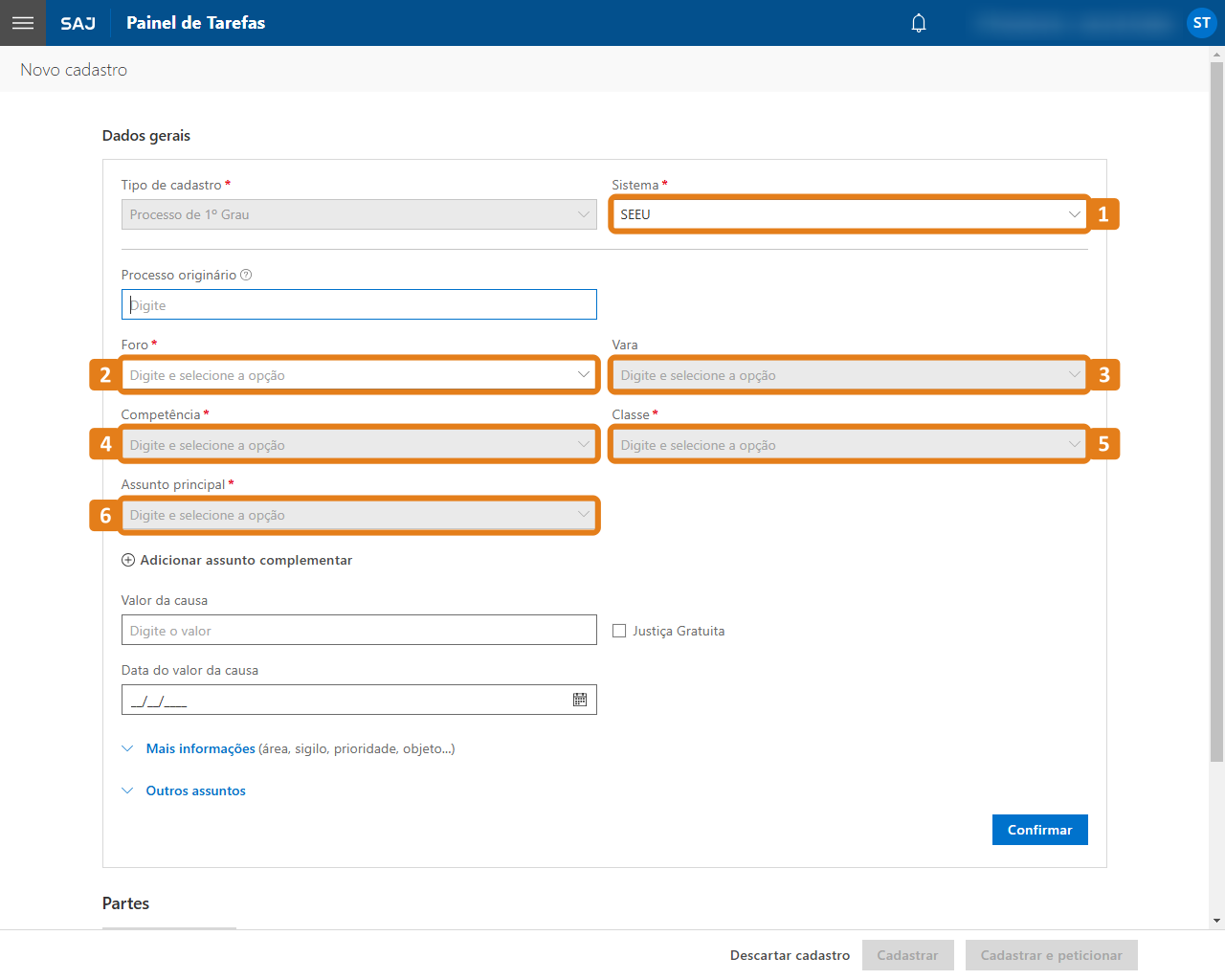Viewport: 1225px width, 980px height.
Task: Expand the Mais informações section
Action: (x=200, y=748)
